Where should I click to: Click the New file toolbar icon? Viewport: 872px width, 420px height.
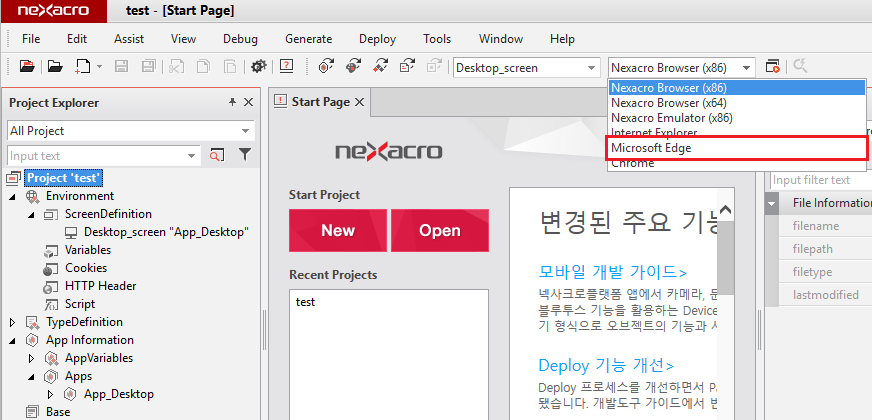[x=83, y=67]
